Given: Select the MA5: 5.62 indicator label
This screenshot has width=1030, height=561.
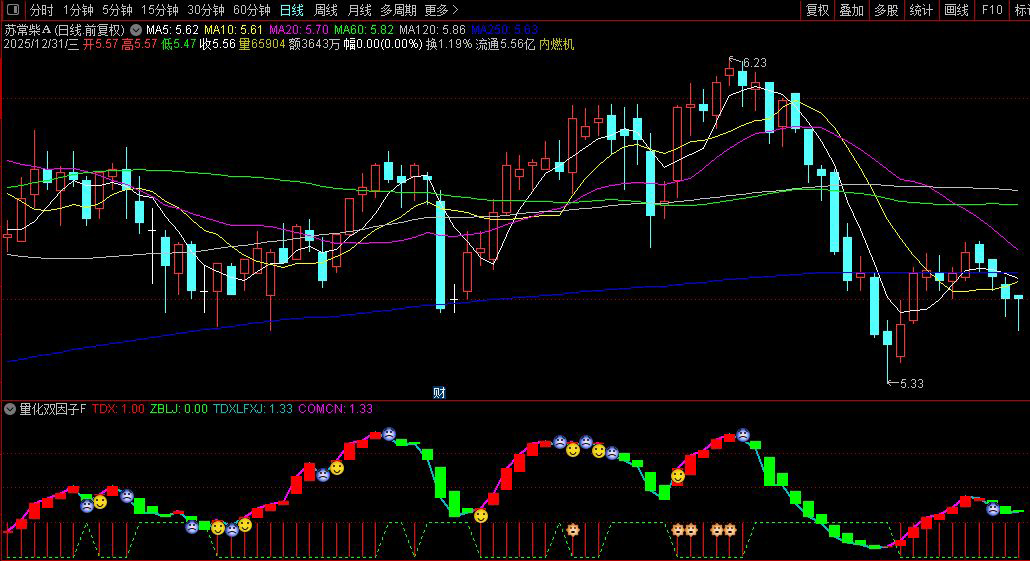Looking at the screenshot, I should [172, 30].
